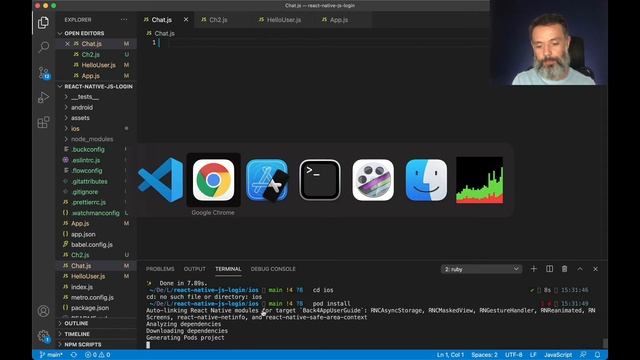Switch to Visual Studio Code in app switcher
The height and width of the screenshot is (360, 640).
[160, 180]
